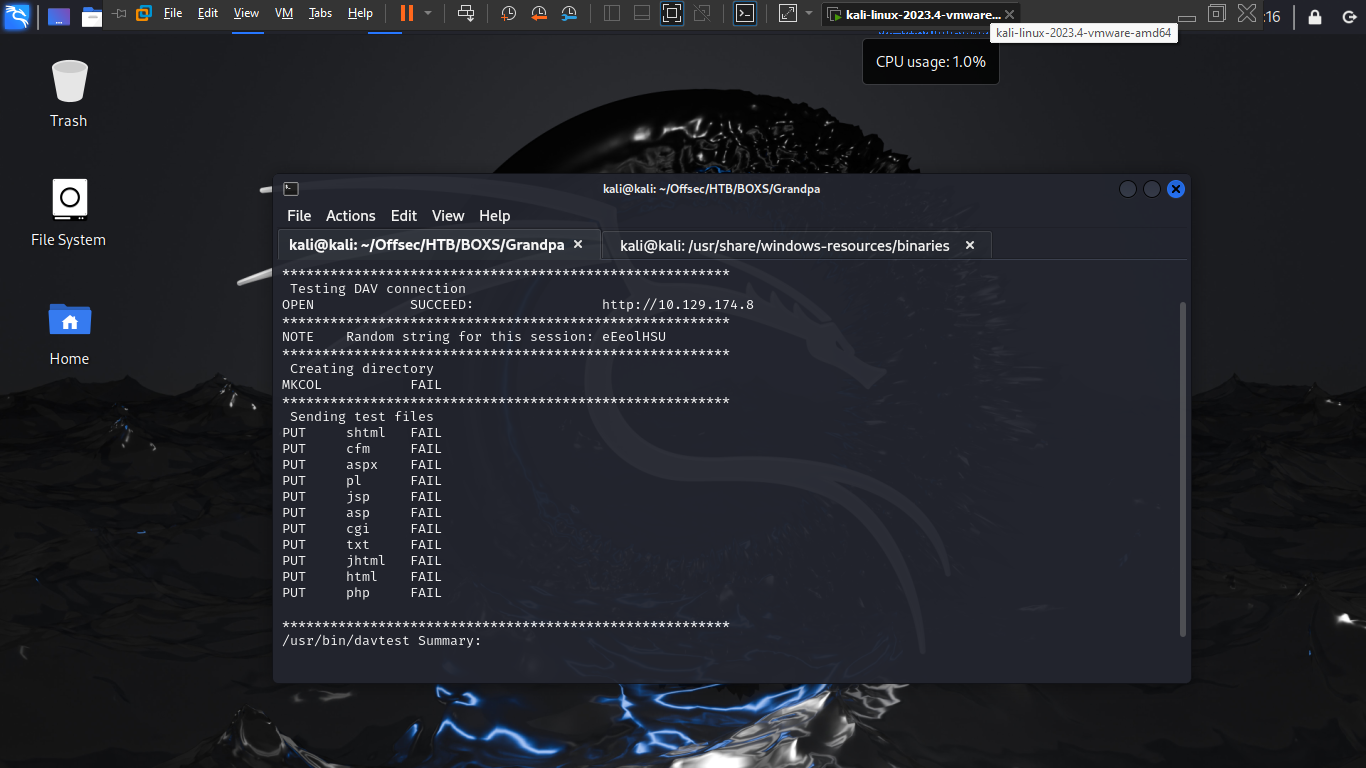This screenshot has height=768, width=1366.
Task: Click the Sending test files text
Action: click(362, 417)
